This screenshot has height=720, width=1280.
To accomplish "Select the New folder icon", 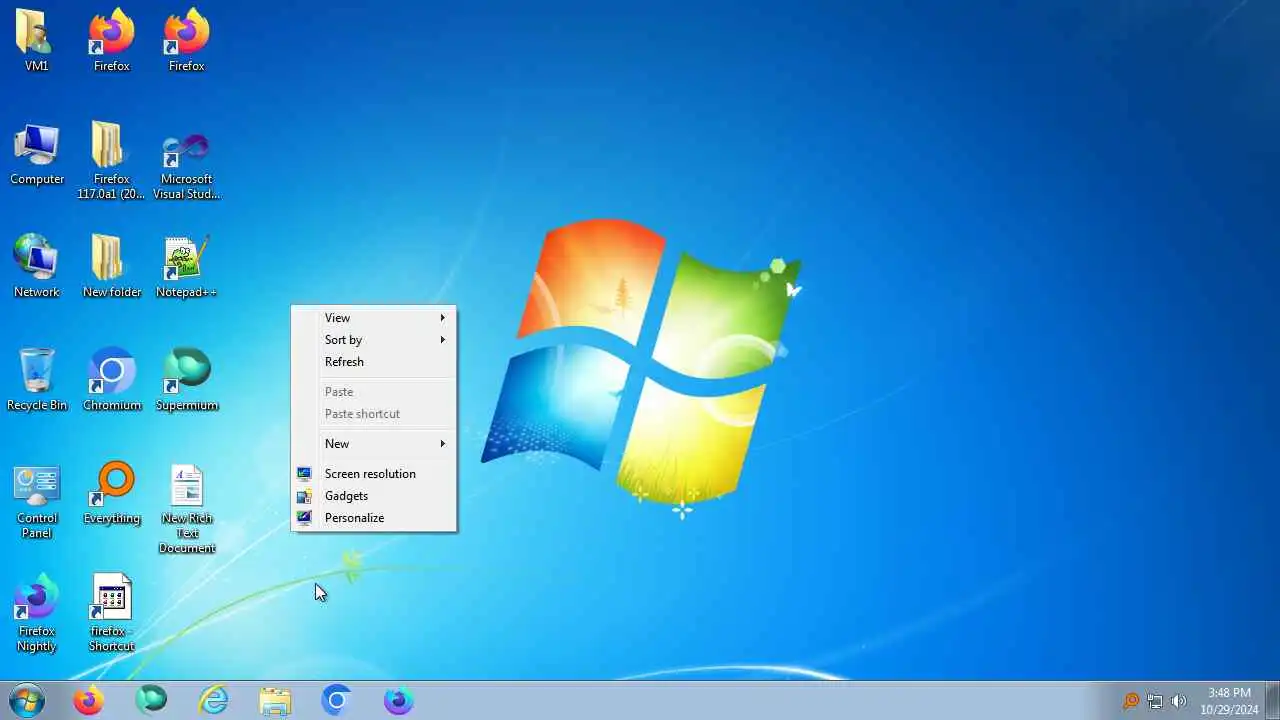I will (111, 266).
